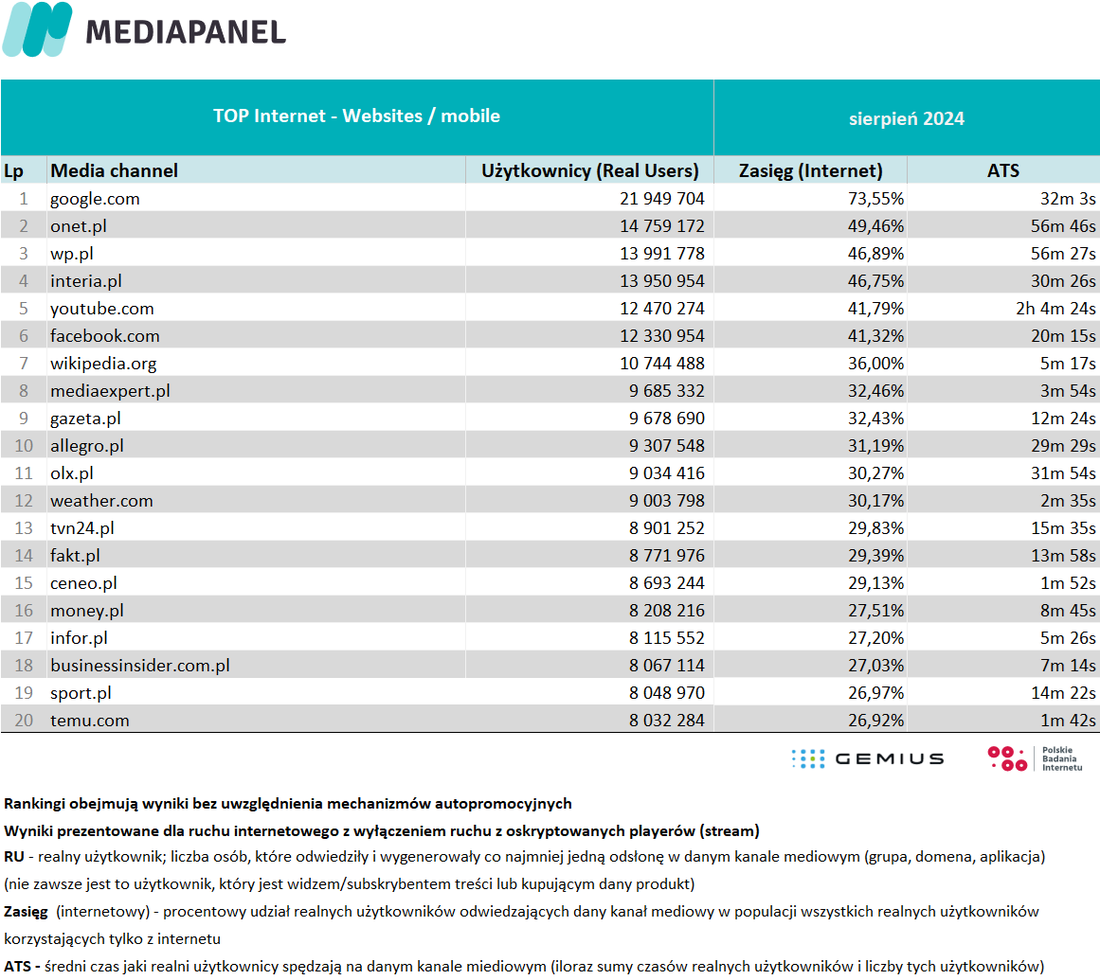Image resolution: width=1100 pixels, height=980 pixels.
Task: Click the Zasięg (Internet) column header
Action: coord(810,170)
